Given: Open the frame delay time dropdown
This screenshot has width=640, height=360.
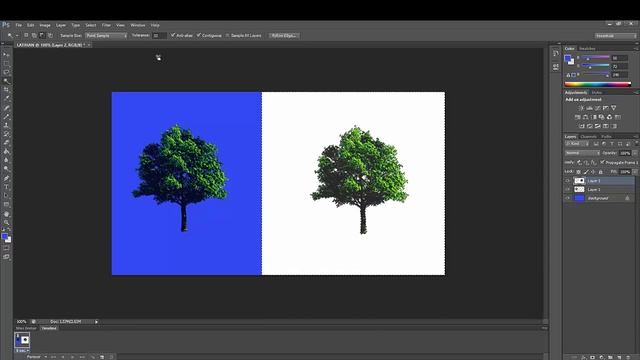Looking at the screenshot, I should [x=22, y=351].
